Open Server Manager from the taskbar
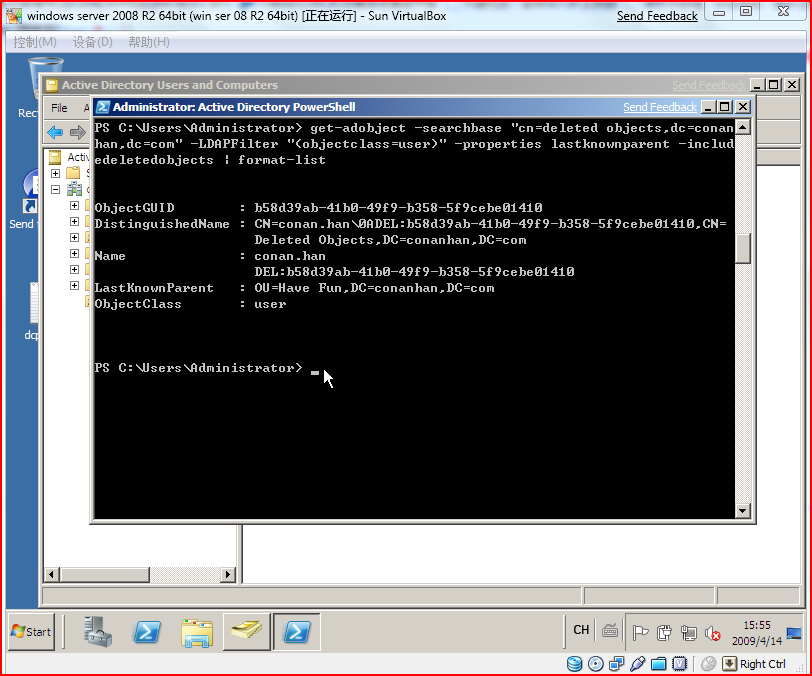 97,631
